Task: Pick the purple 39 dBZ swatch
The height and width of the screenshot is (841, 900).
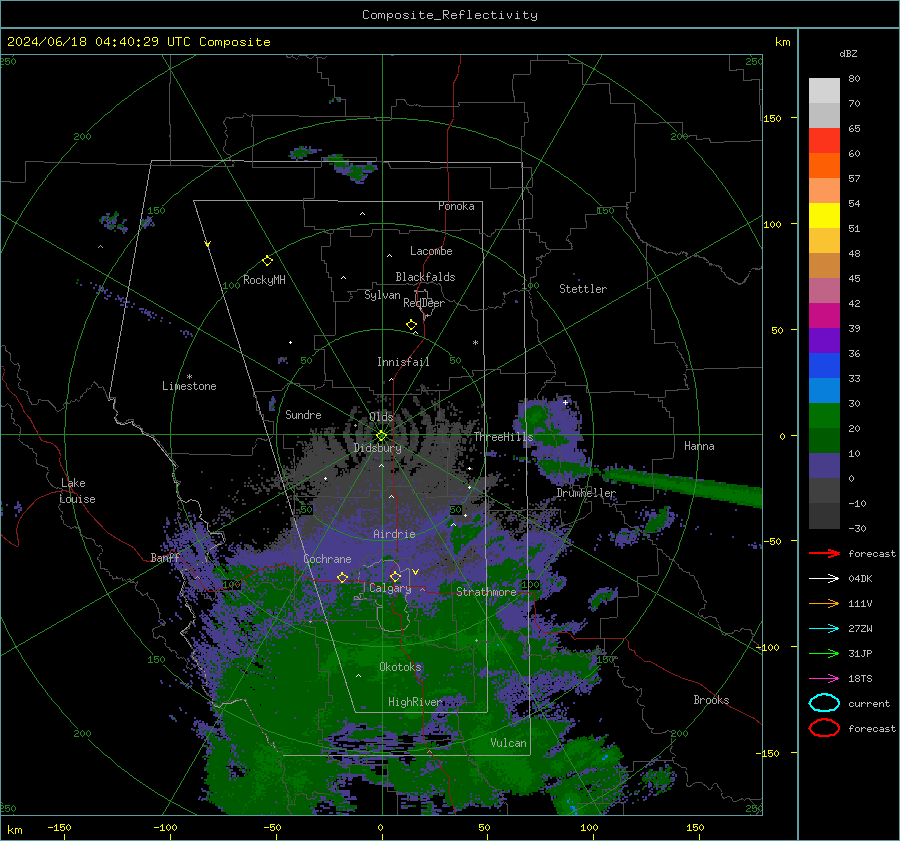Action: tap(824, 340)
